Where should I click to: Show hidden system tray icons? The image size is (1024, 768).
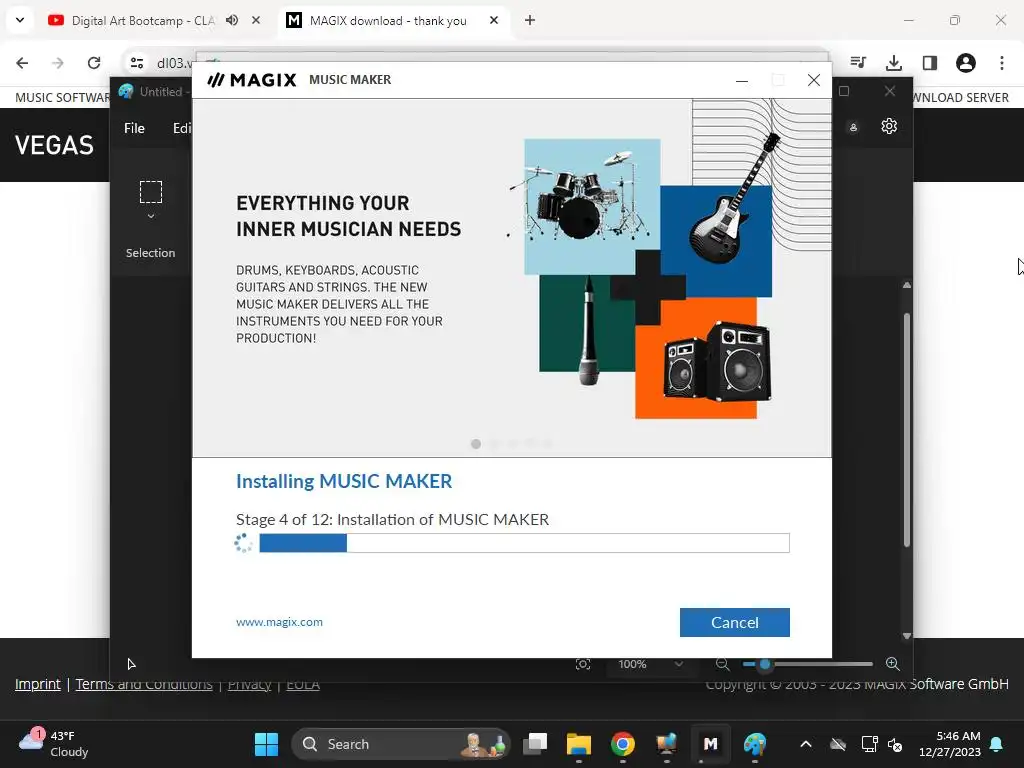click(806, 744)
